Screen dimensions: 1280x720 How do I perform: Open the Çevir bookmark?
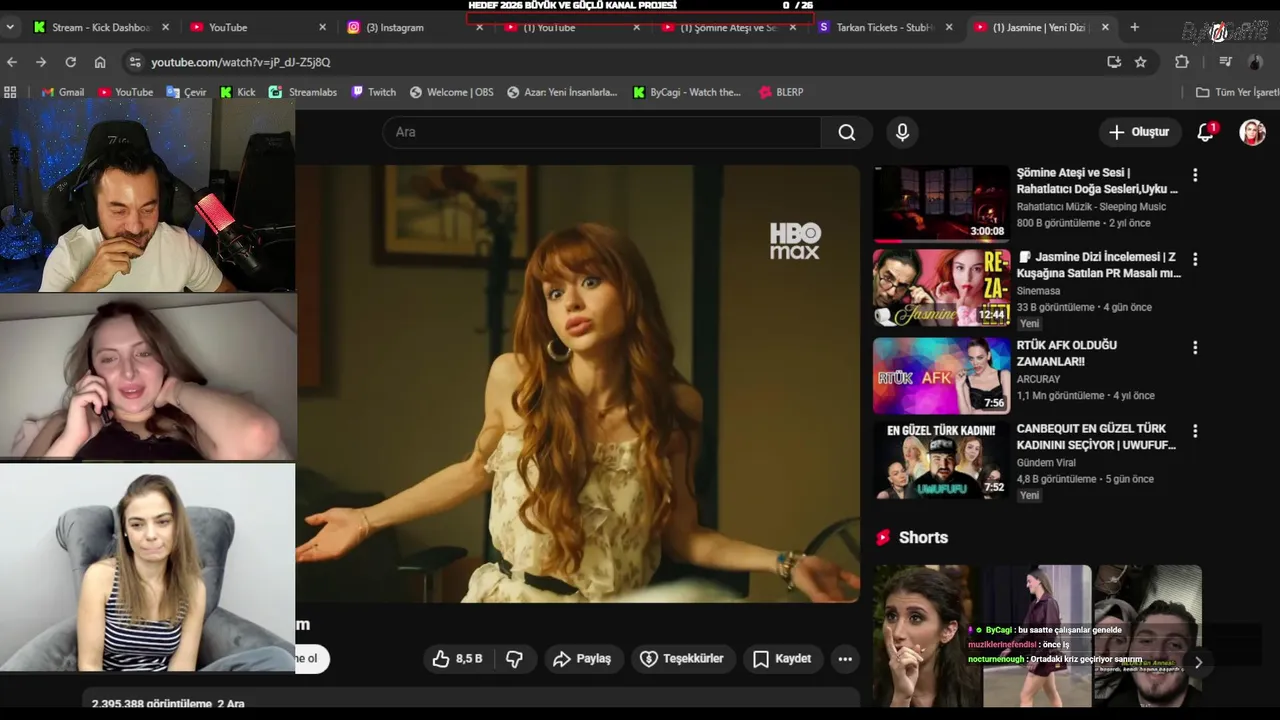186,92
